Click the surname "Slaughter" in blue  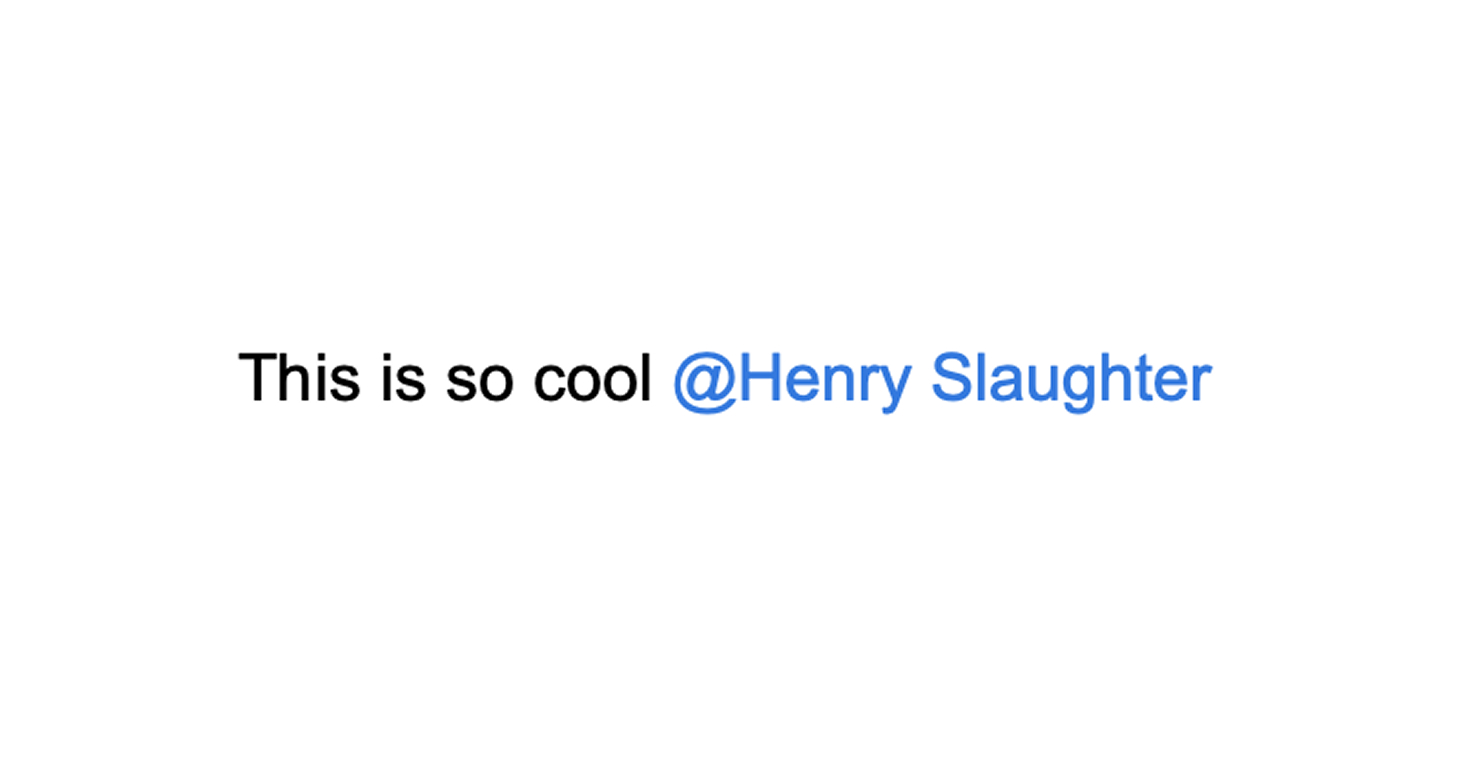click(x=1071, y=380)
